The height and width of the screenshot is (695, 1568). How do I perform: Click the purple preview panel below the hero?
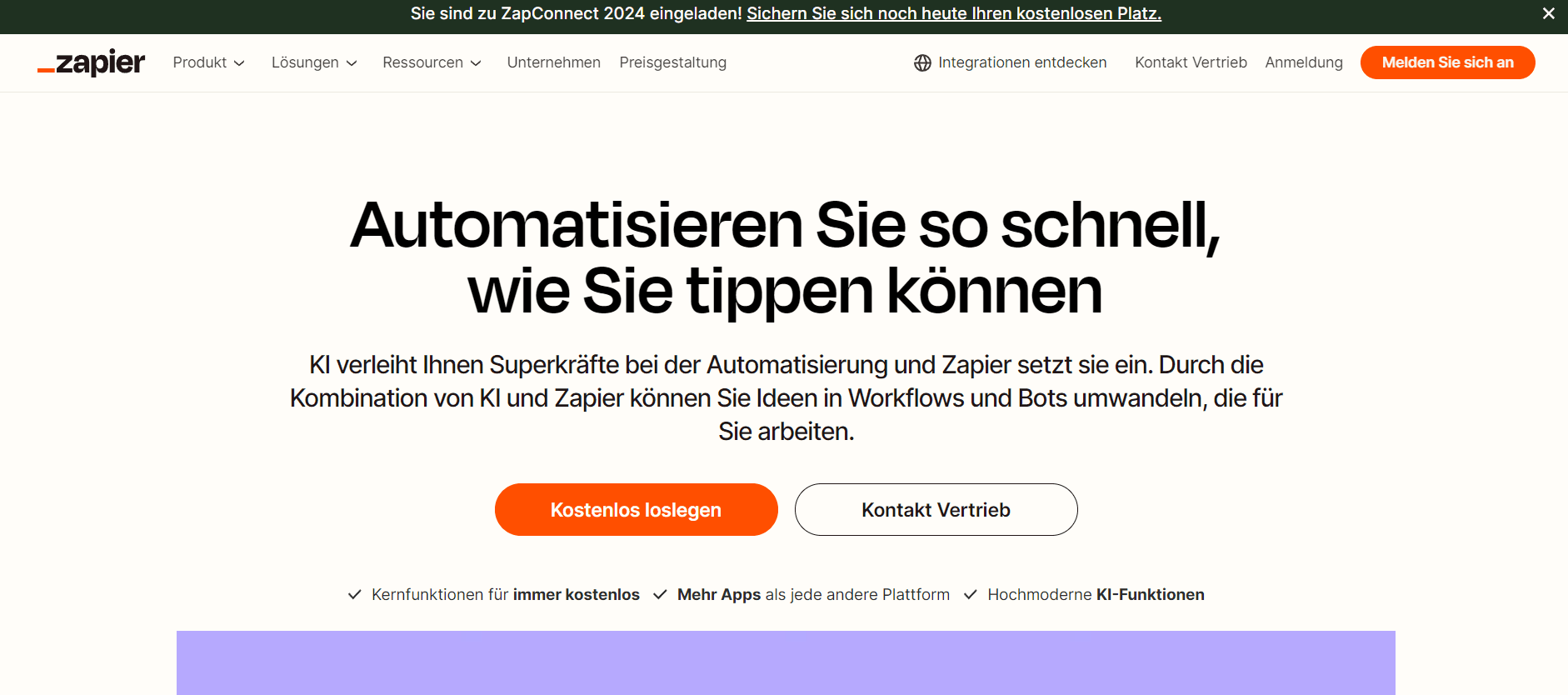(x=786, y=662)
